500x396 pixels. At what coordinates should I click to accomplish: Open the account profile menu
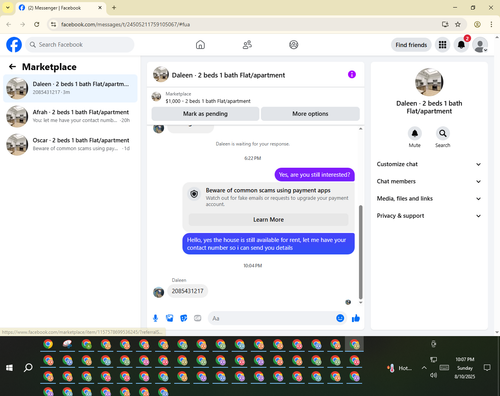coord(480,45)
